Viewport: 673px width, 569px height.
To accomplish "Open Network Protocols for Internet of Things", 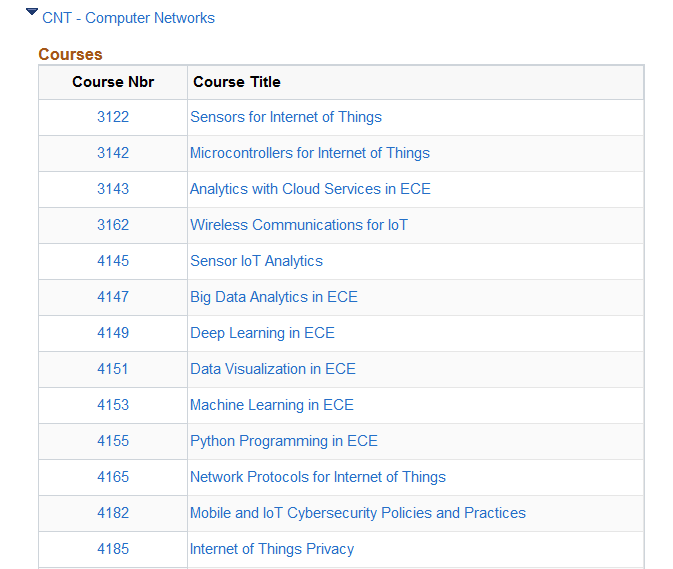I will click(317, 477).
